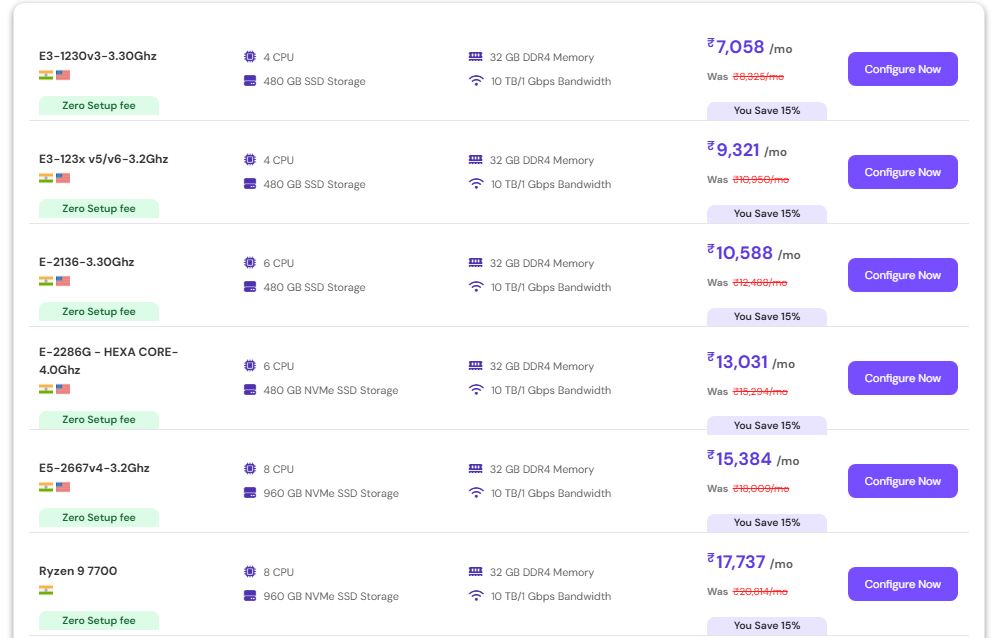The height and width of the screenshot is (638, 994).
Task: Configure the E3-1230v3-3.30Ghz server
Action: click(x=902, y=69)
